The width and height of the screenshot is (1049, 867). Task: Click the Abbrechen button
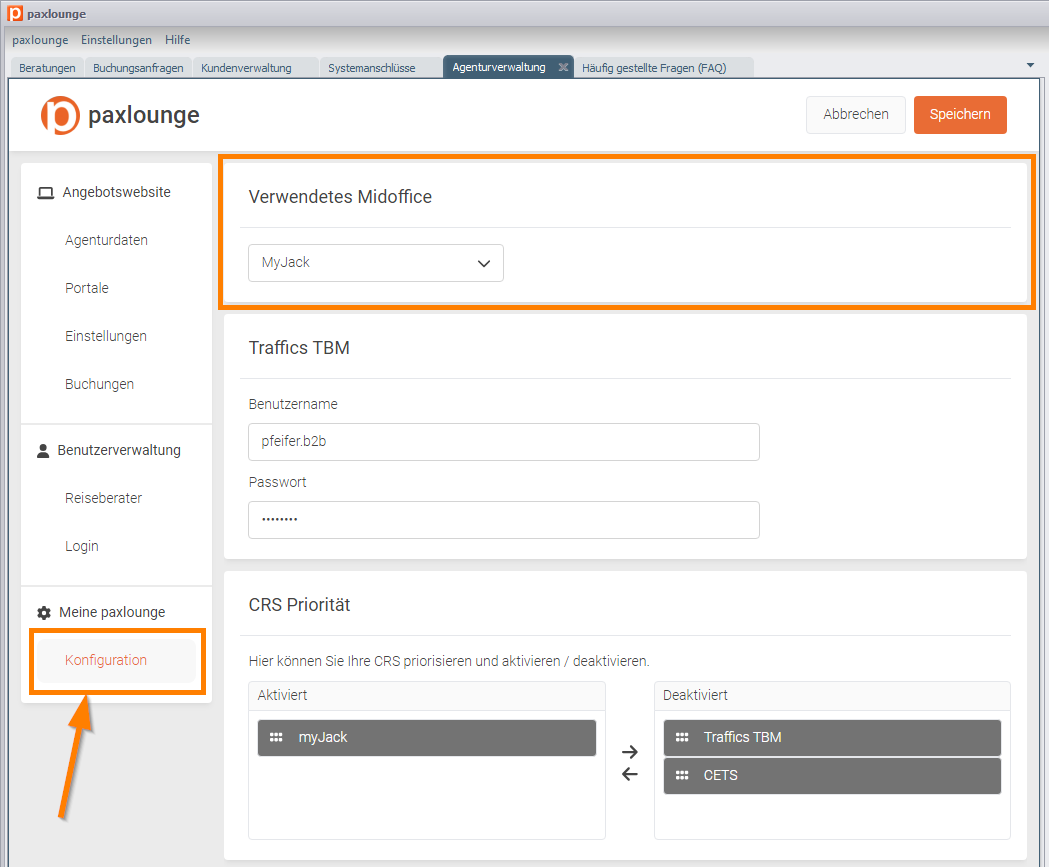[856, 114]
